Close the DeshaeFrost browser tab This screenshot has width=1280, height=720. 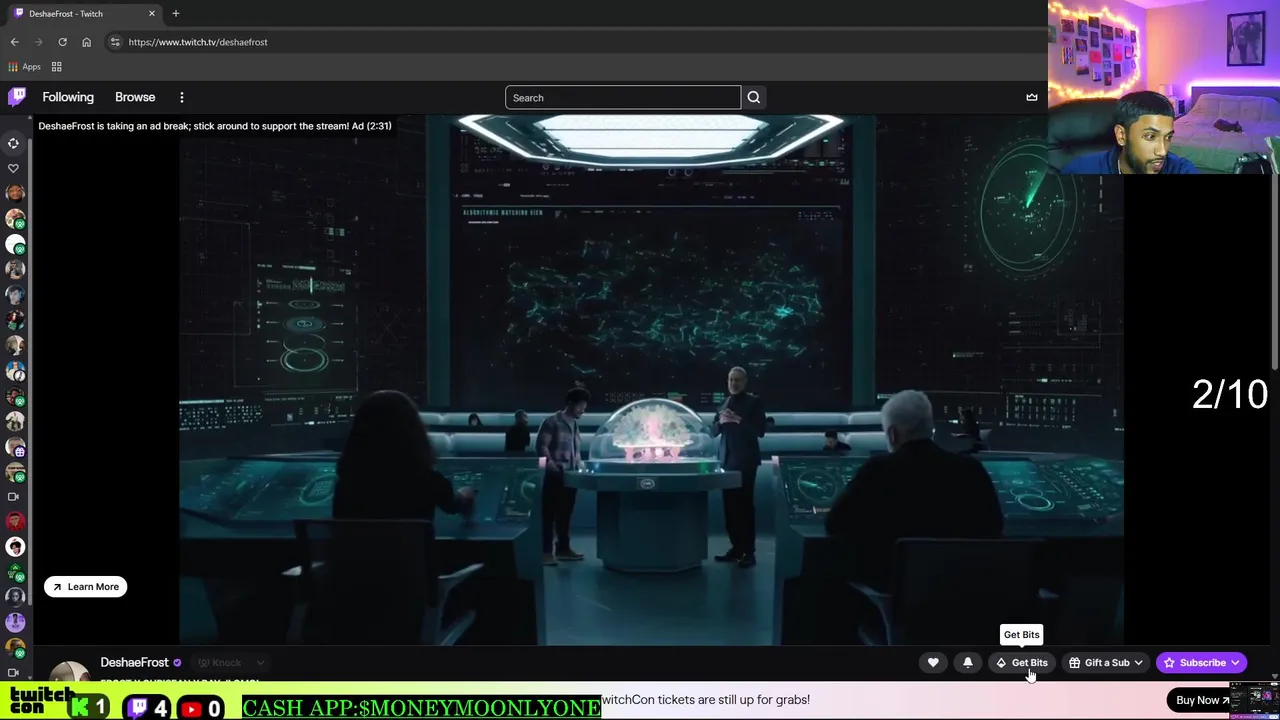click(152, 13)
